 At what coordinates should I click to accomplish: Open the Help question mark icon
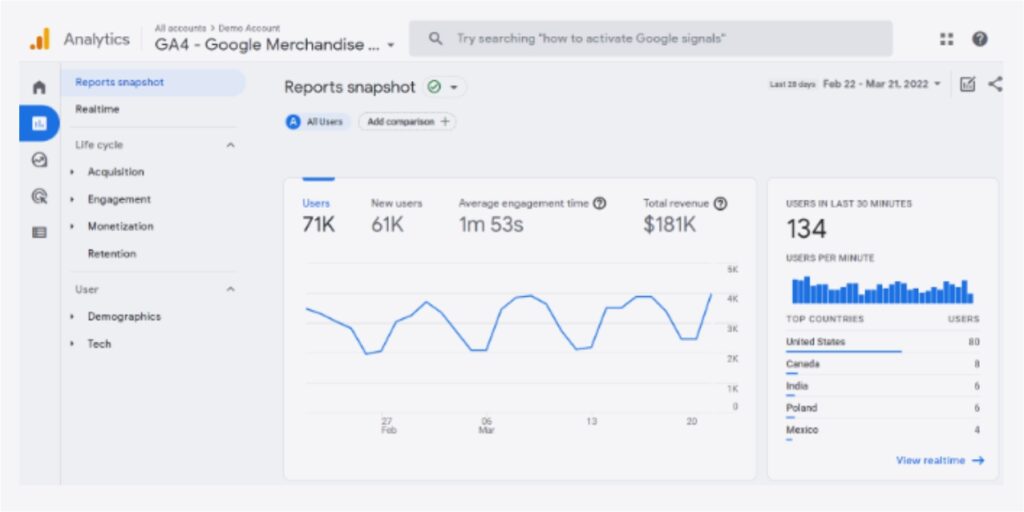click(x=980, y=39)
